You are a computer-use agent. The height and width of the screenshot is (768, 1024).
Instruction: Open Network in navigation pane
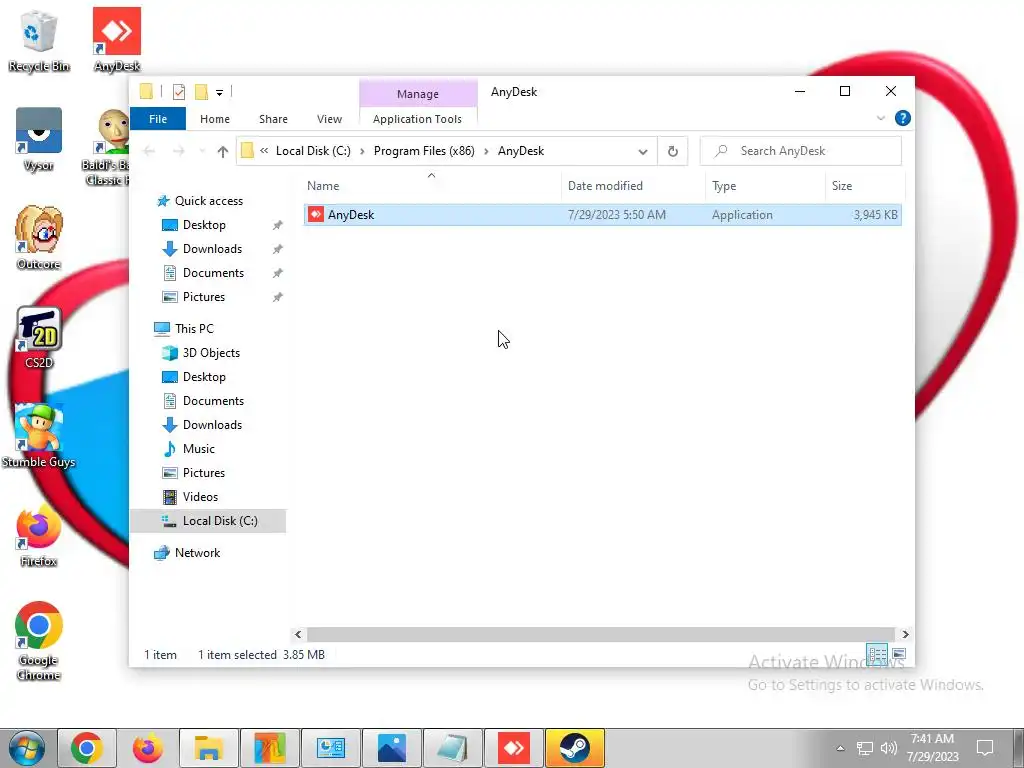click(197, 552)
